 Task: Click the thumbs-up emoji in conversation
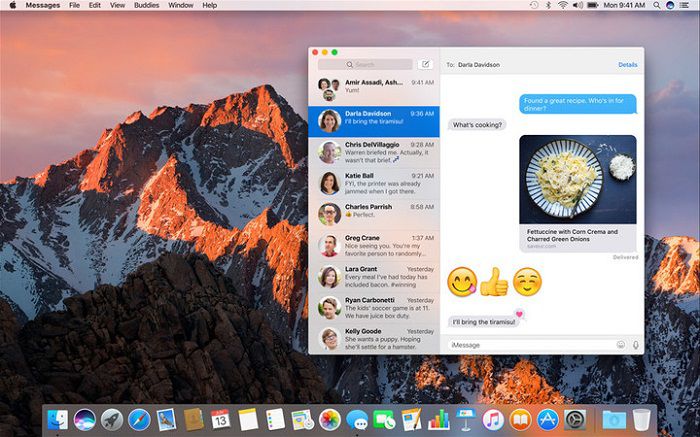494,282
